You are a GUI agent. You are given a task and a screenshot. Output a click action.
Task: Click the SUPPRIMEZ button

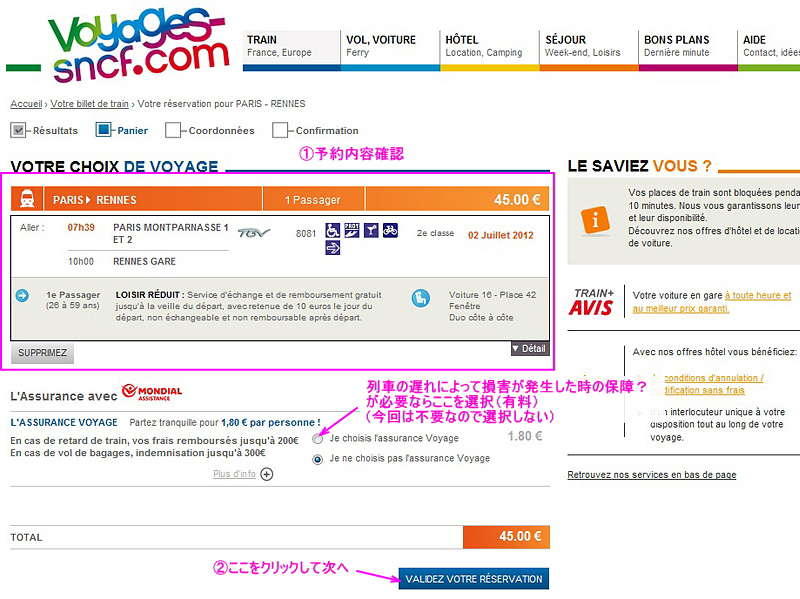(x=42, y=353)
